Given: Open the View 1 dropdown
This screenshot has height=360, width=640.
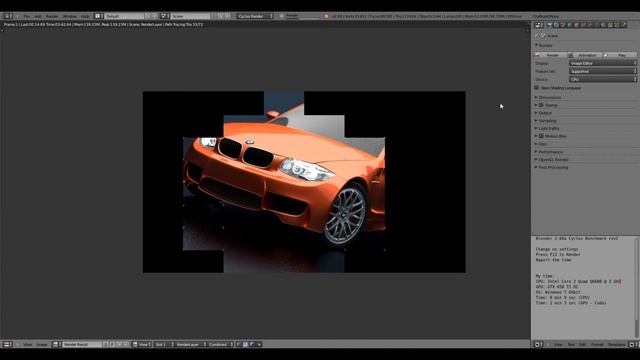Looking at the screenshot, I should pyautogui.click(x=142, y=344).
